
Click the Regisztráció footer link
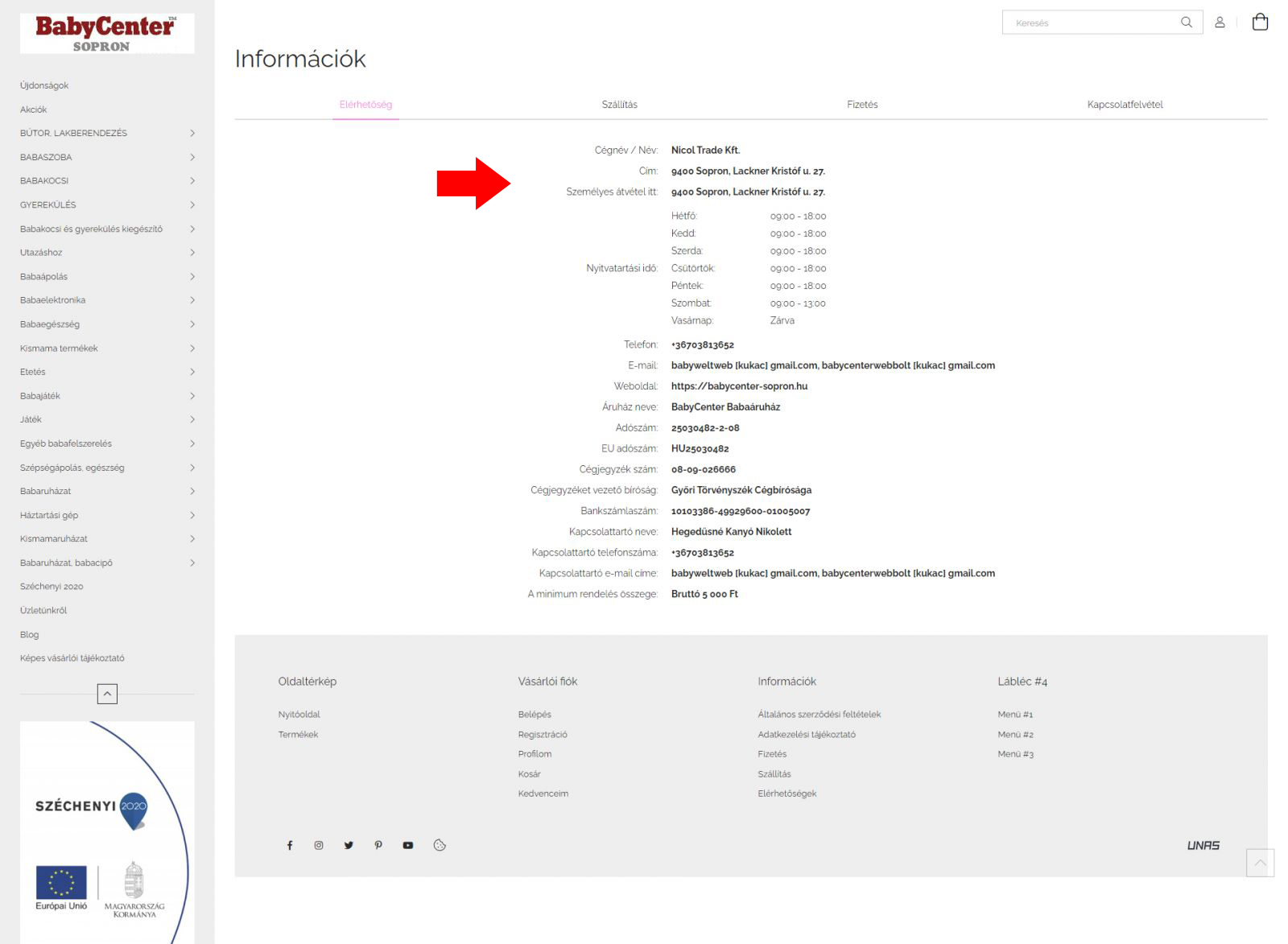[x=543, y=735]
